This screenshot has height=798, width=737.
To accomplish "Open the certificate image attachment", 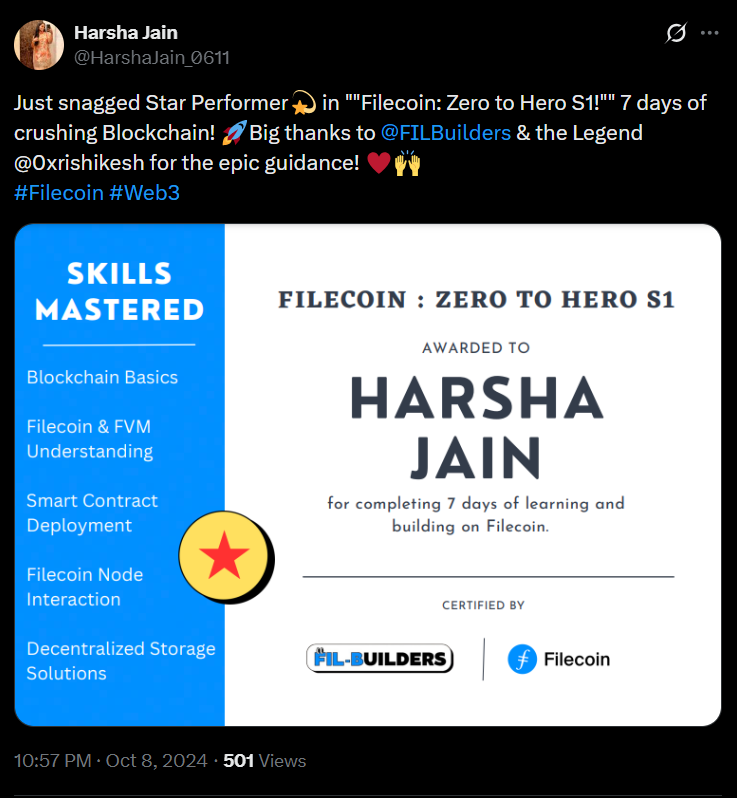I will tap(367, 475).
